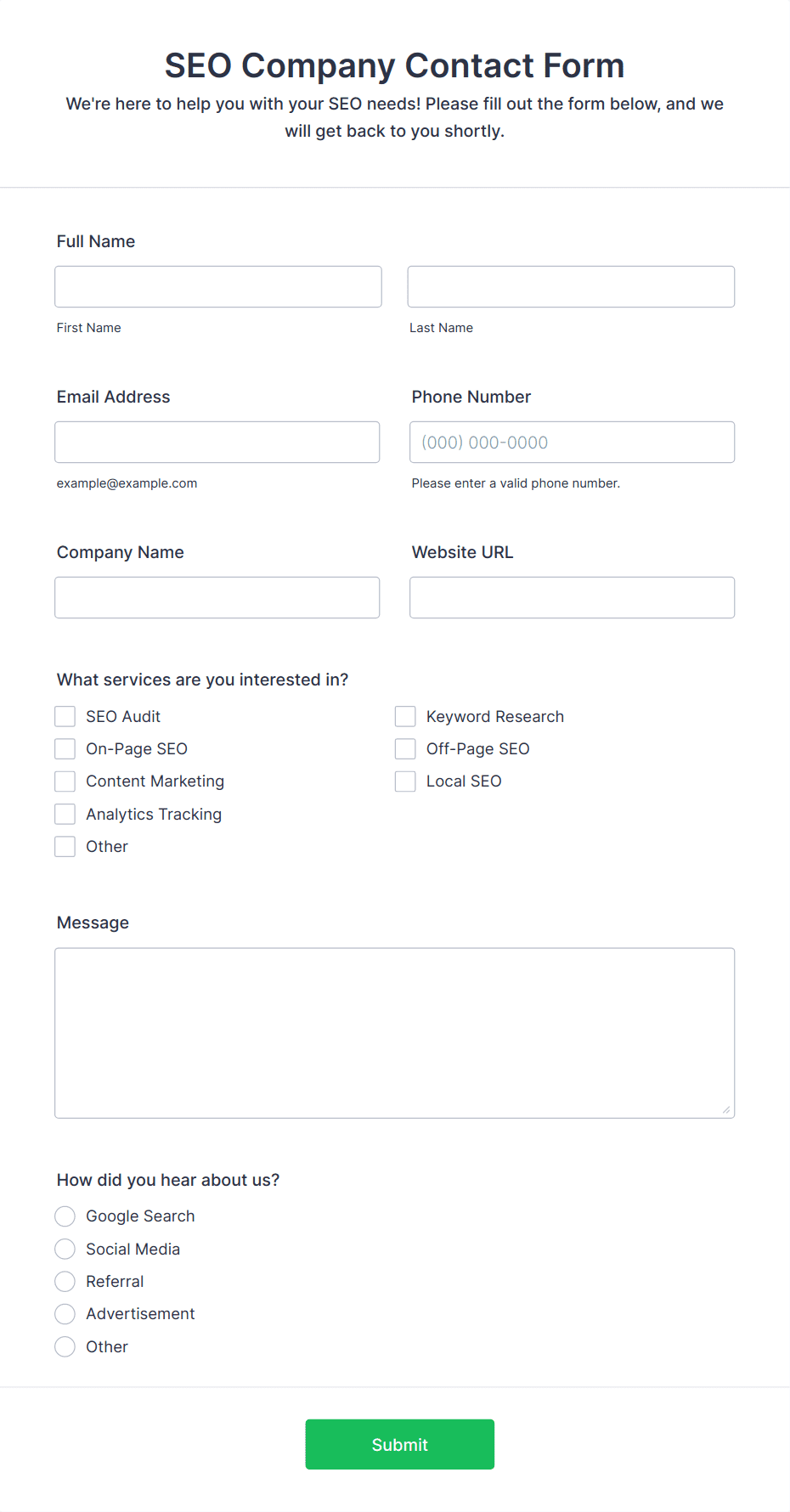Check the Analytics Tracking box
This screenshot has width=790, height=1512.
65,815
